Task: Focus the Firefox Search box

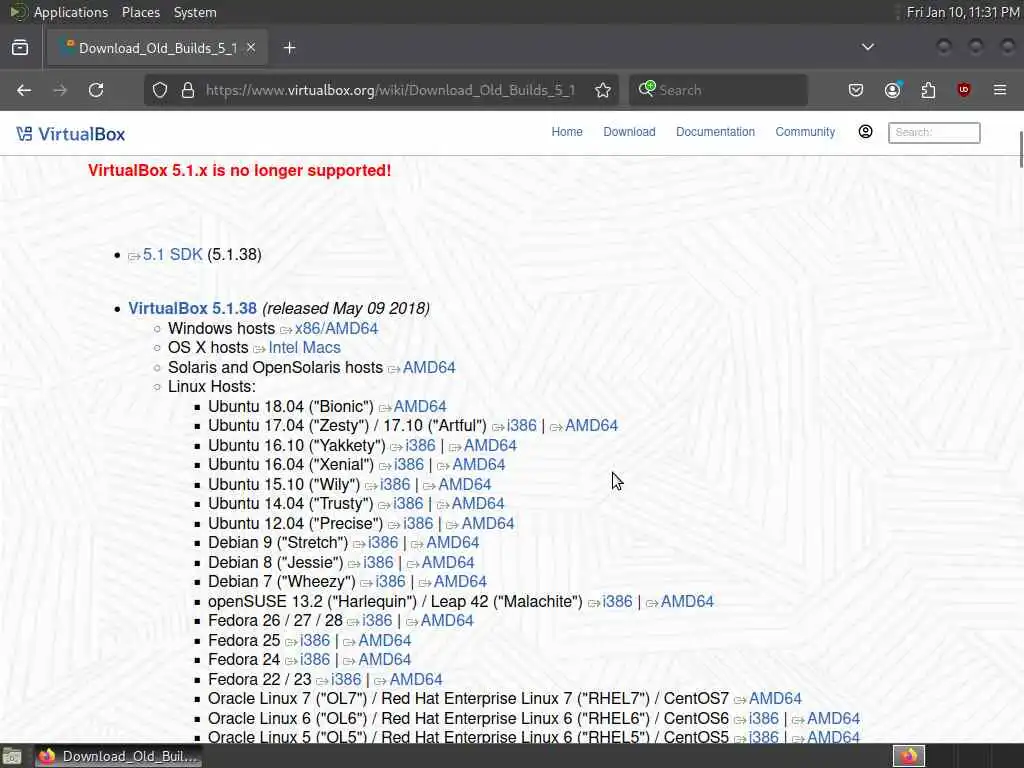Action: pyautogui.click(x=718, y=90)
